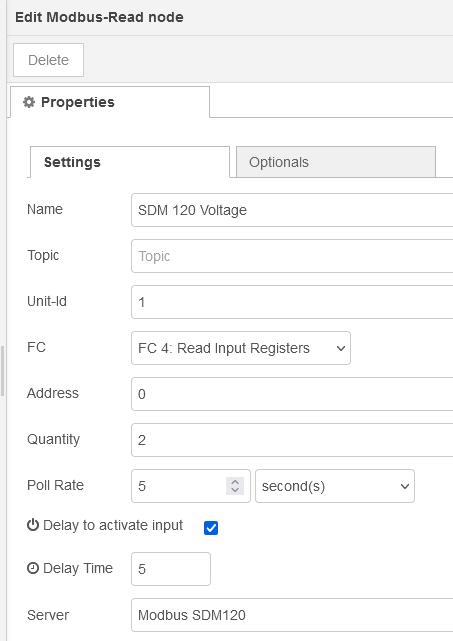
Task: Click the power icon beside Delay to activate input
Action: coord(33,525)
